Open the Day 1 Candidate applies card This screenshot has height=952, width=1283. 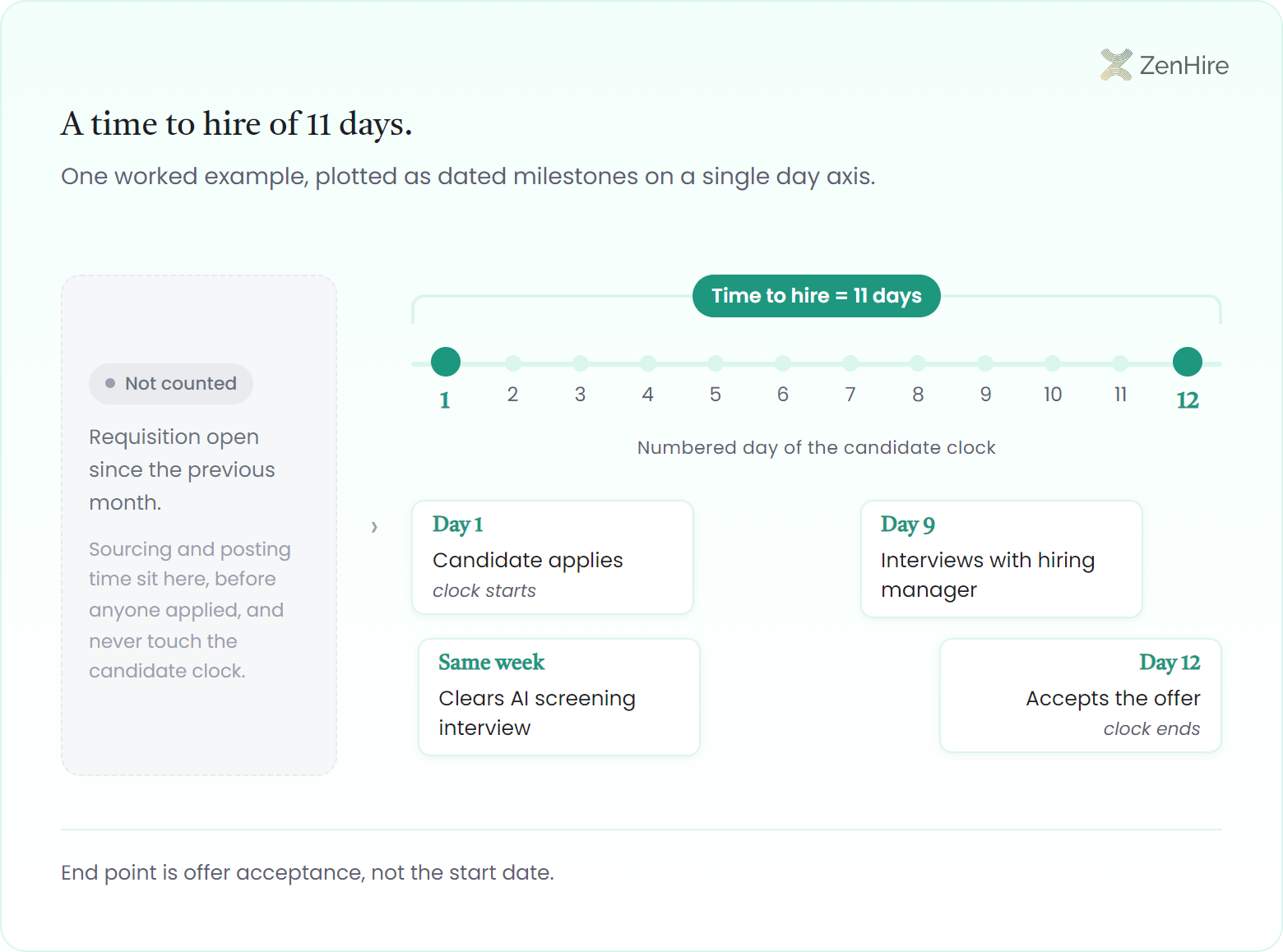[553, 557]
